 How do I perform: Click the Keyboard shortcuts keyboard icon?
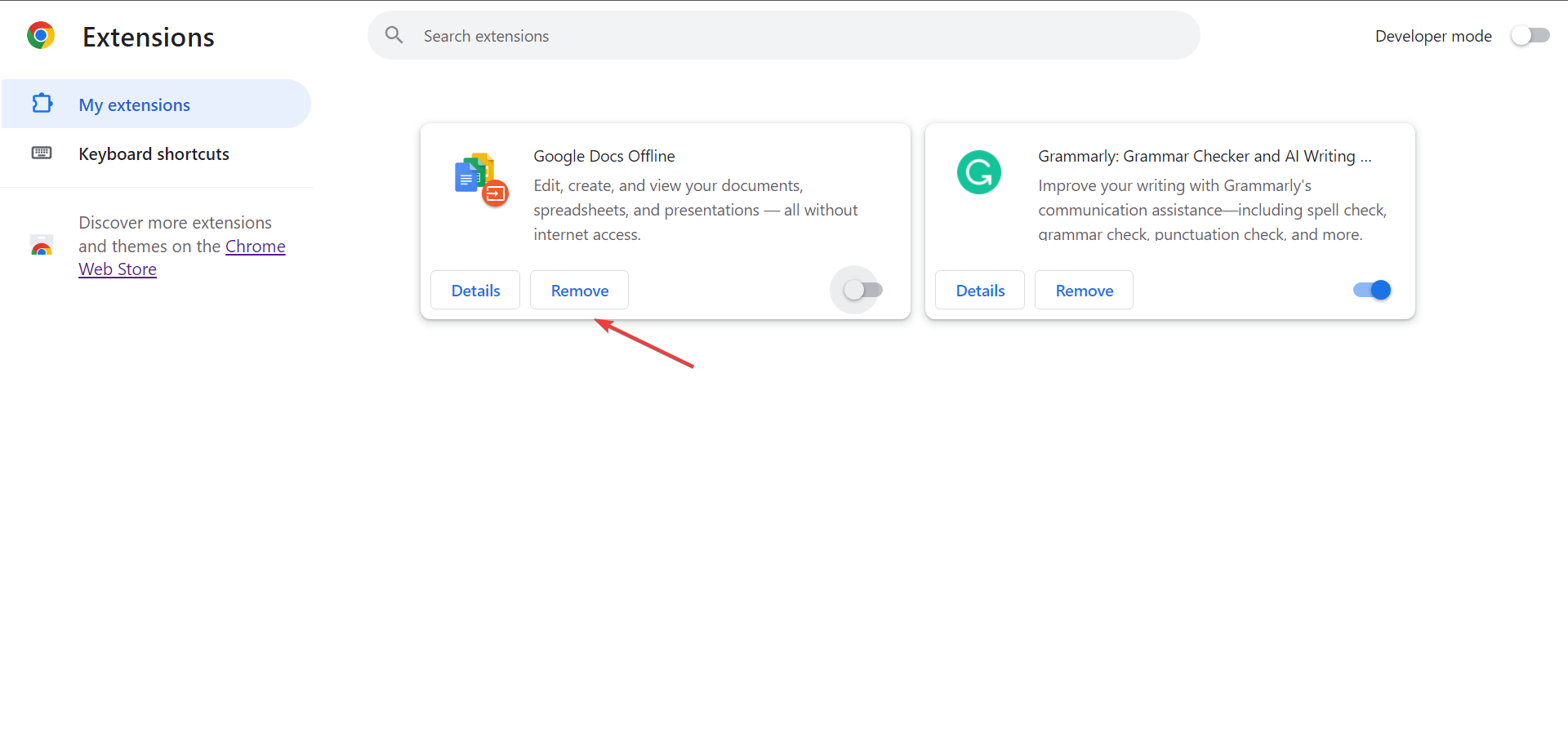[42, 153]
